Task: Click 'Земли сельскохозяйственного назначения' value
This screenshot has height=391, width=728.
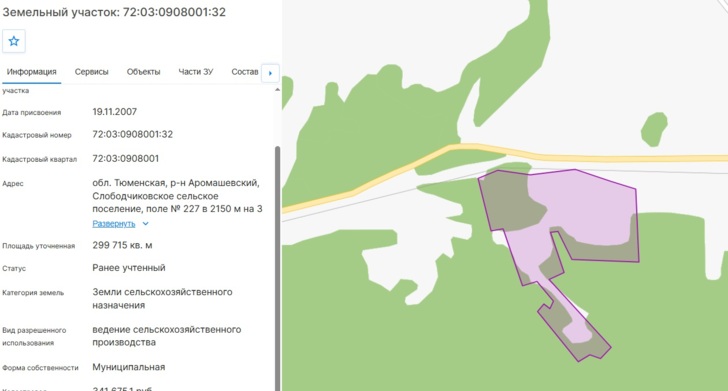Action: coord(162,299)
